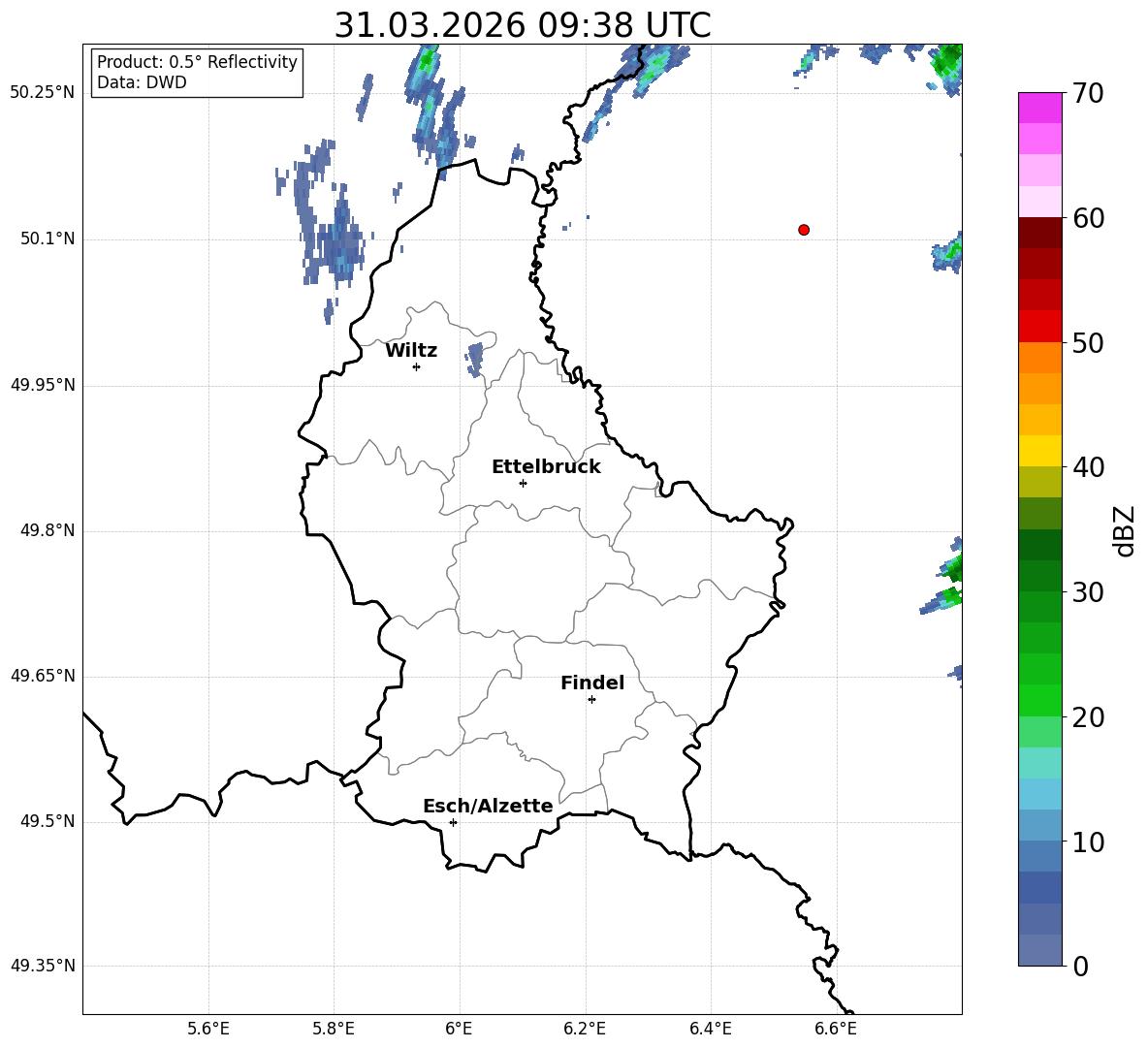Viewport: 1148px width, 1048px height.
Task: Click the colorbar tick label 60
Action: pos(1089,218)
